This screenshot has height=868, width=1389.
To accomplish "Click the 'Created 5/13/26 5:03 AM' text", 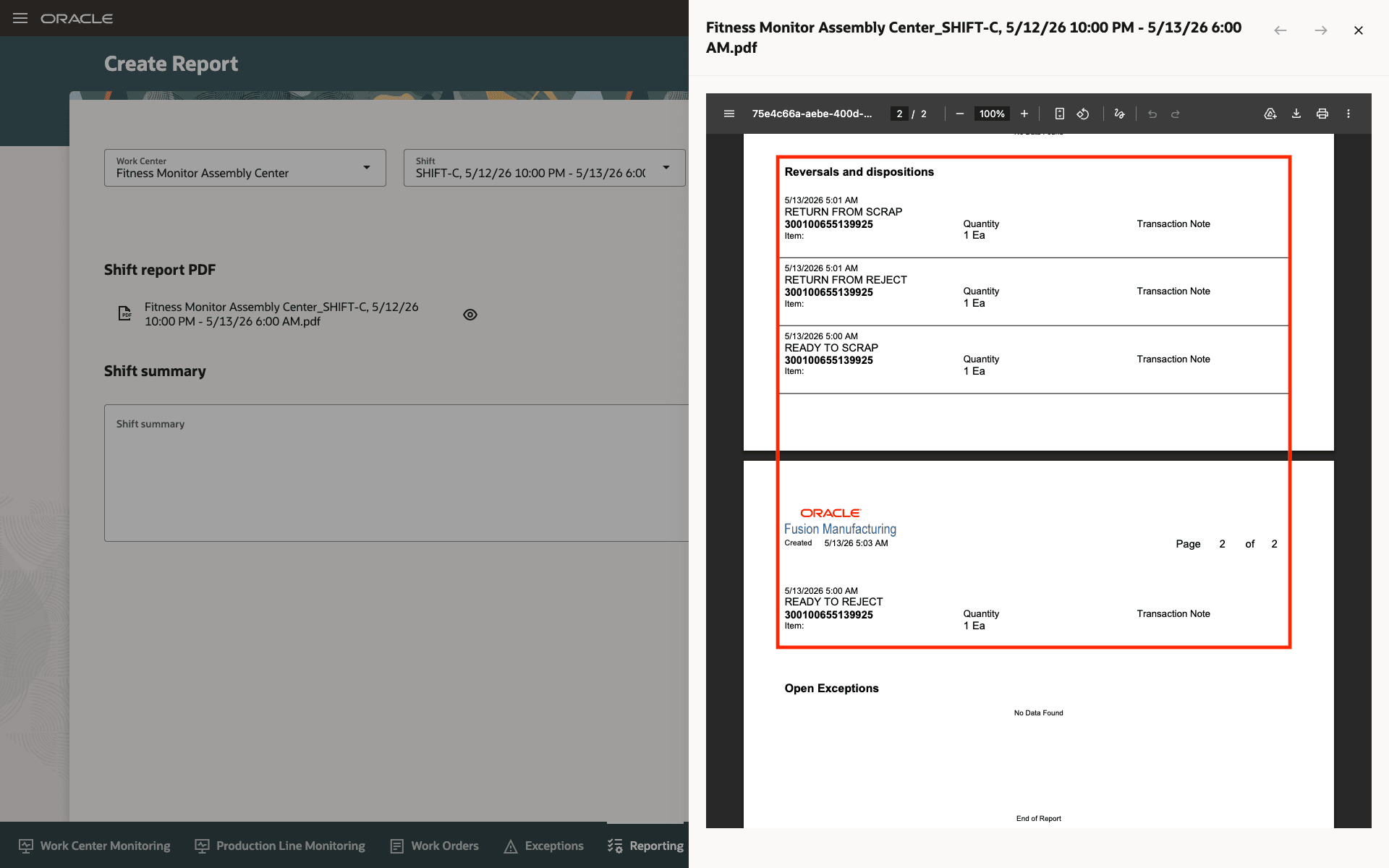I will click(836, 543).
